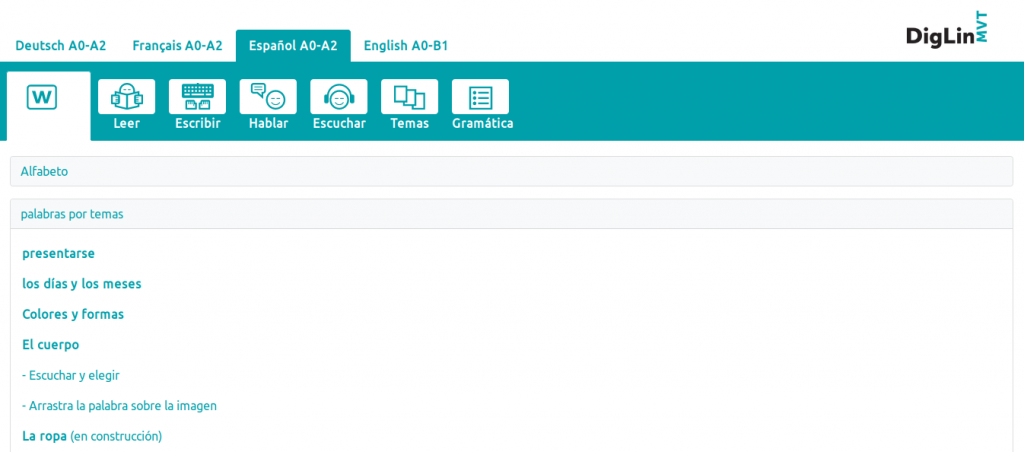Open the vocabulary W icon section
The width and height of the screenshot is (1024, 452).
[42, 97]
